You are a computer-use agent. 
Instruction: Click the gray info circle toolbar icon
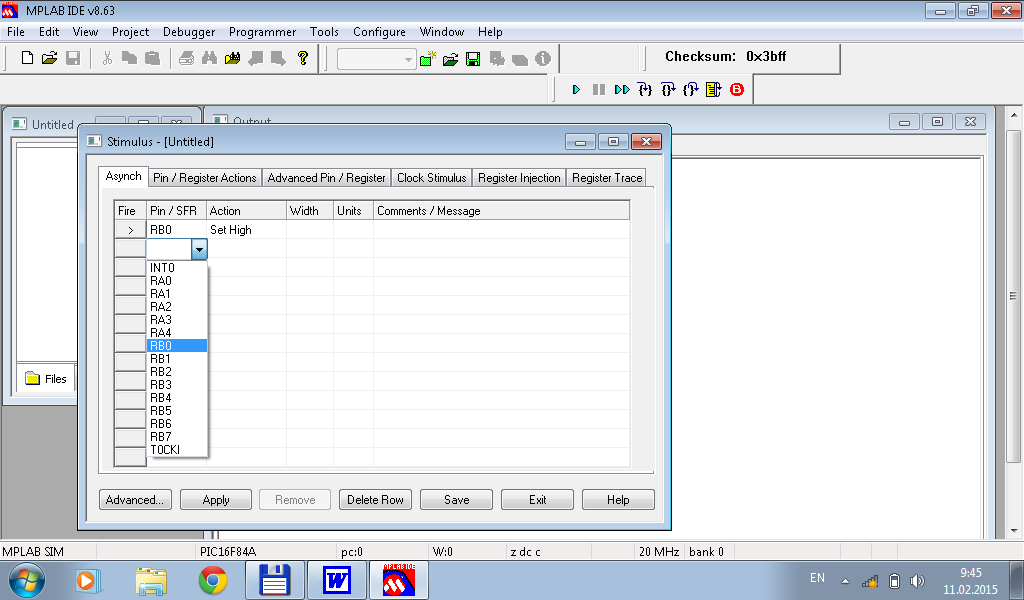543,59
